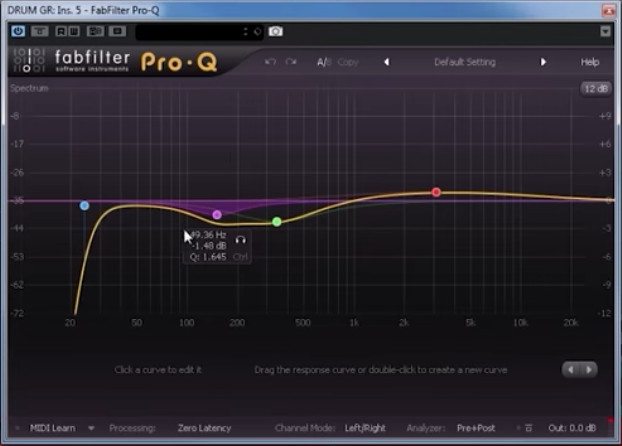Click the -1.48 dB gain value
Screen dimensions: 622x446
point(209,246)
